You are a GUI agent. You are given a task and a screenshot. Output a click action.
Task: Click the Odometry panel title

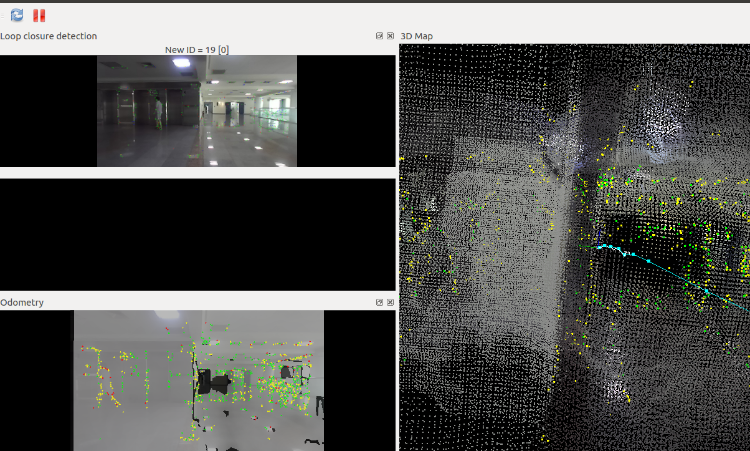[22, 302]
